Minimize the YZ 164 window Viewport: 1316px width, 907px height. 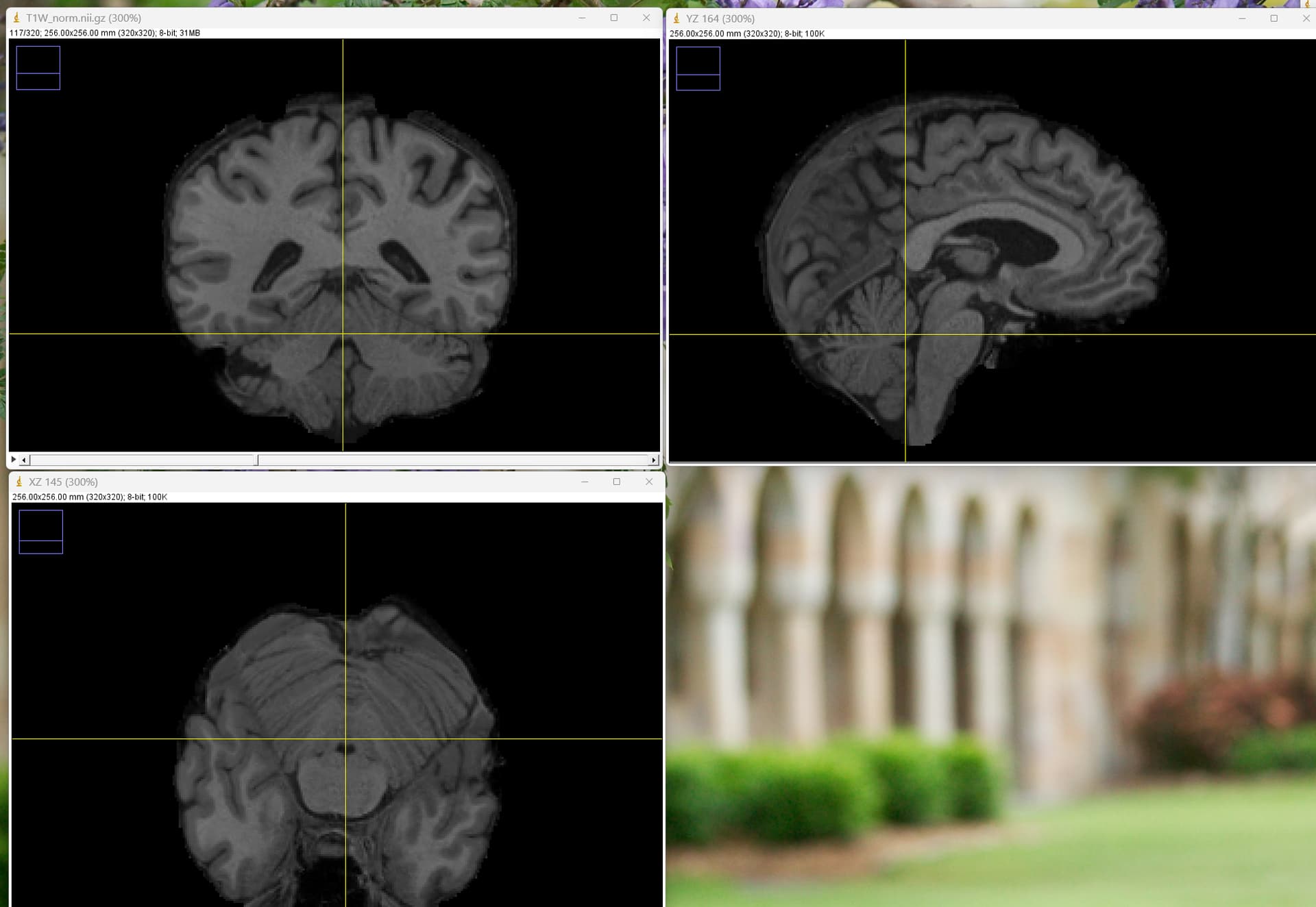coord(1242,18)
